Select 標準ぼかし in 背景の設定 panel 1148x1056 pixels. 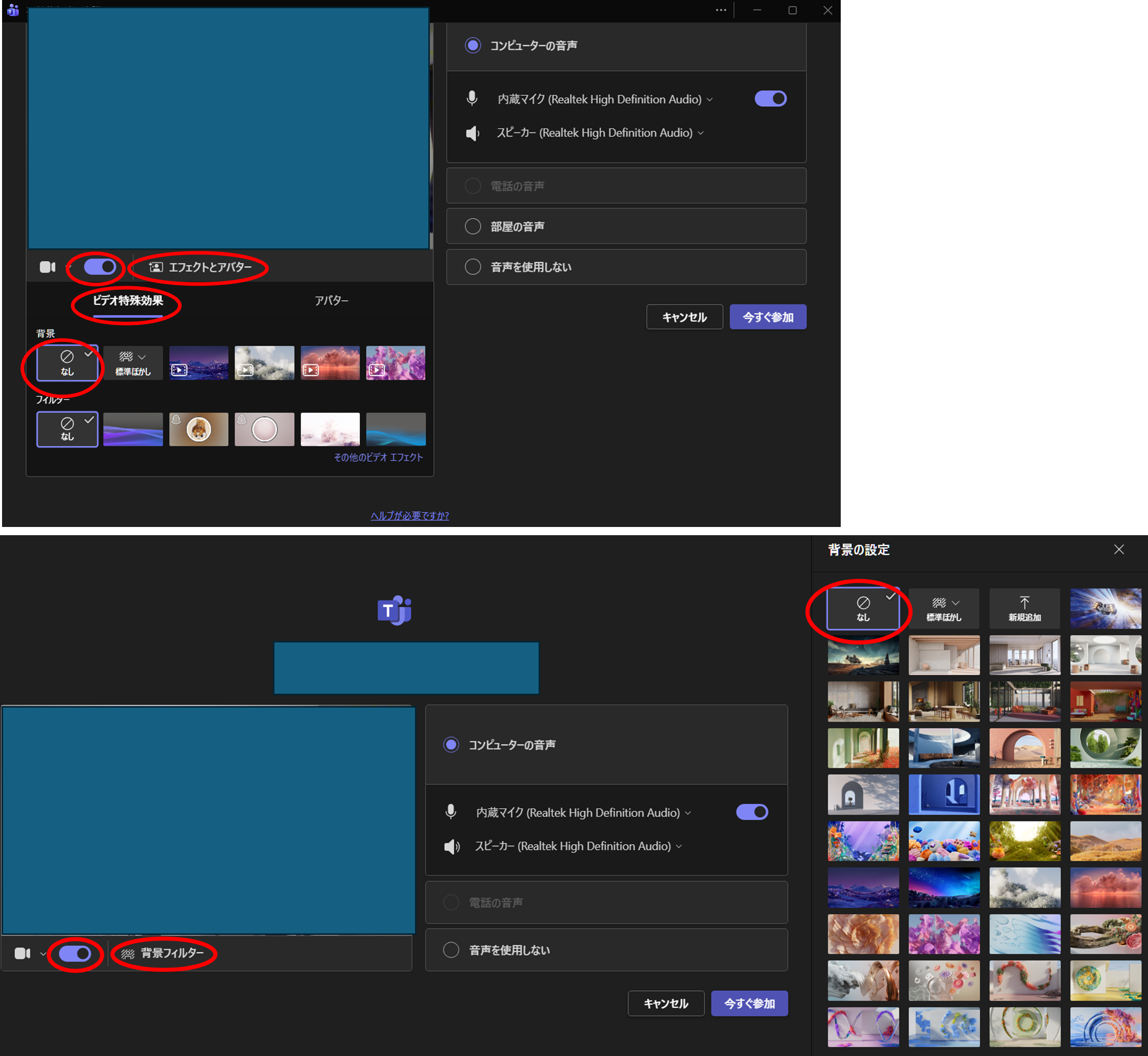click(943, 609)
